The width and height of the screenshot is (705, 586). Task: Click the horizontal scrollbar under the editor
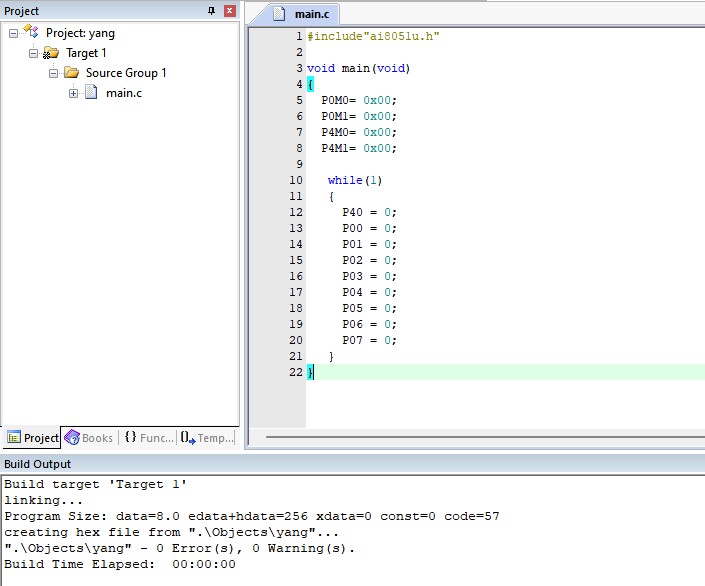[485, 437]
